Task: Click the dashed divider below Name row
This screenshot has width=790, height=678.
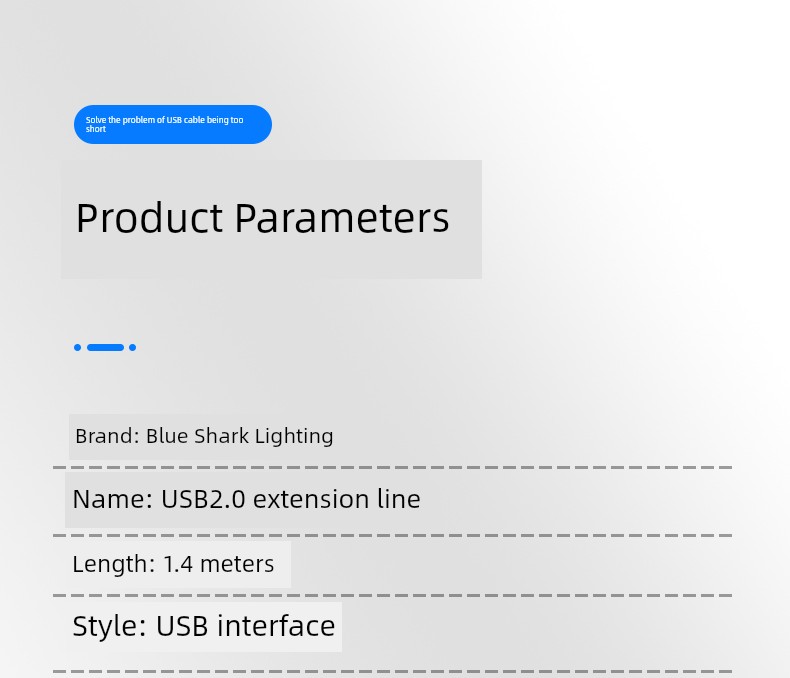Action: coord(392,535)
